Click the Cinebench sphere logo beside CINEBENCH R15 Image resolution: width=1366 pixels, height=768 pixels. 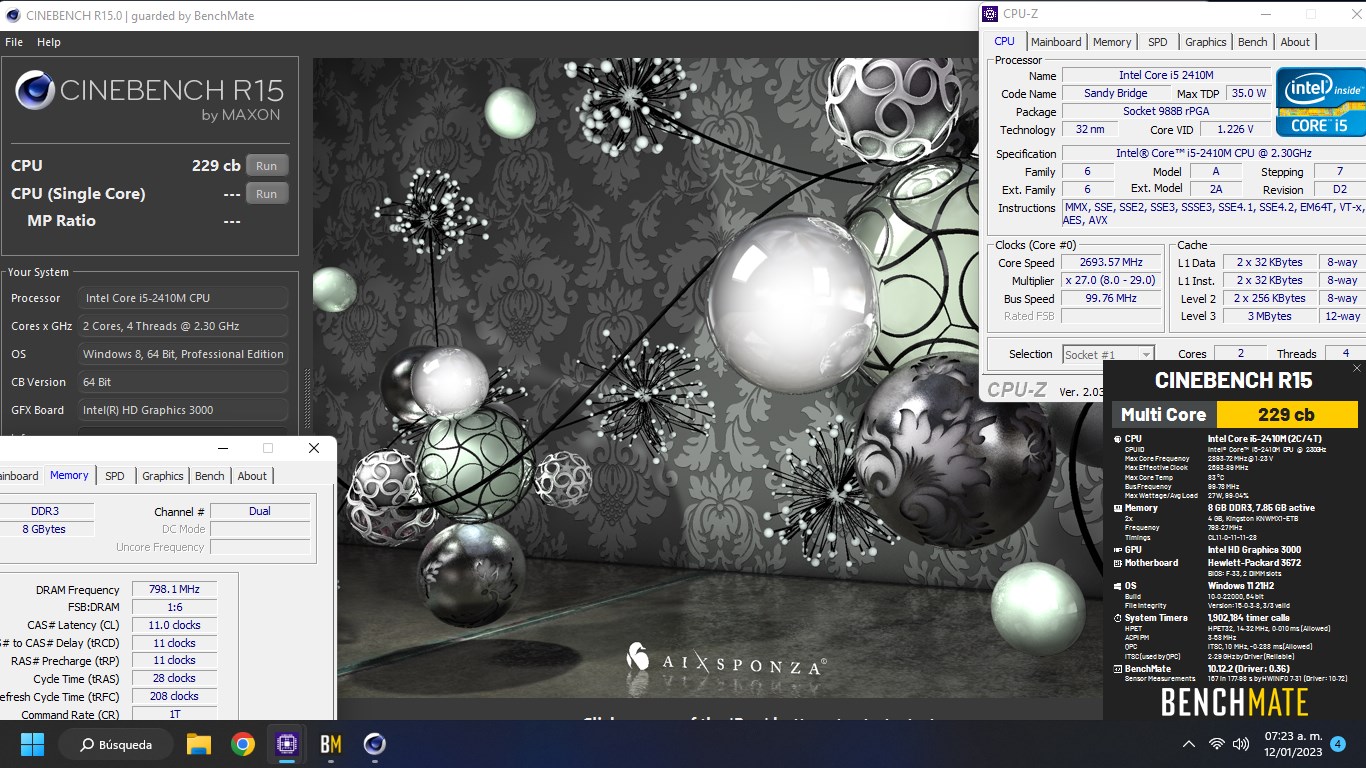click(35, 90)
